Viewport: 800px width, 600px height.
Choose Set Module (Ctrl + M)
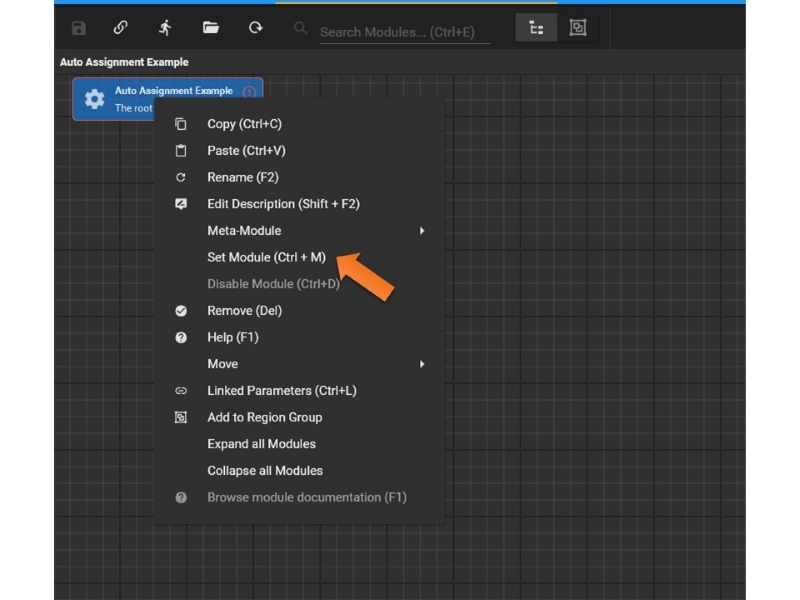[299, 257]
